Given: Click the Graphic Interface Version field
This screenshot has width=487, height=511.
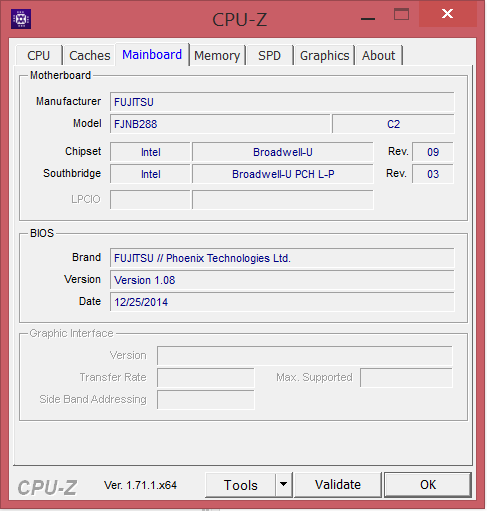Looking at the screenshot, I should click(305, 356).
